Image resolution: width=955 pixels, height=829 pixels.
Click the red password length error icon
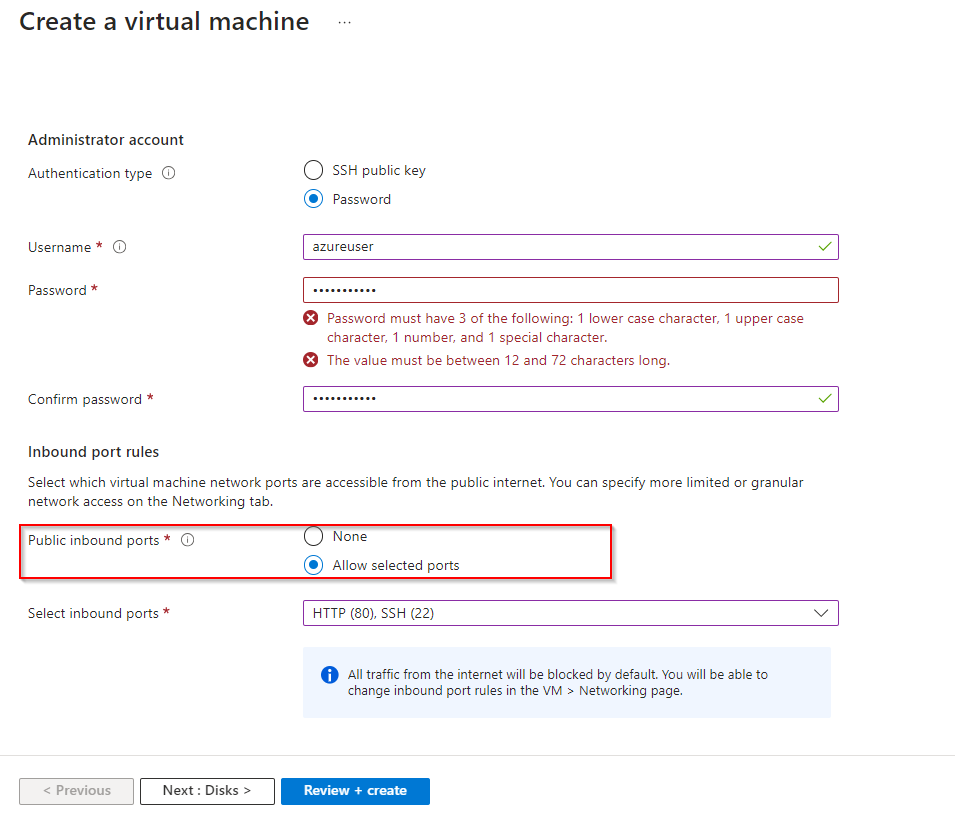click(311, 360)
